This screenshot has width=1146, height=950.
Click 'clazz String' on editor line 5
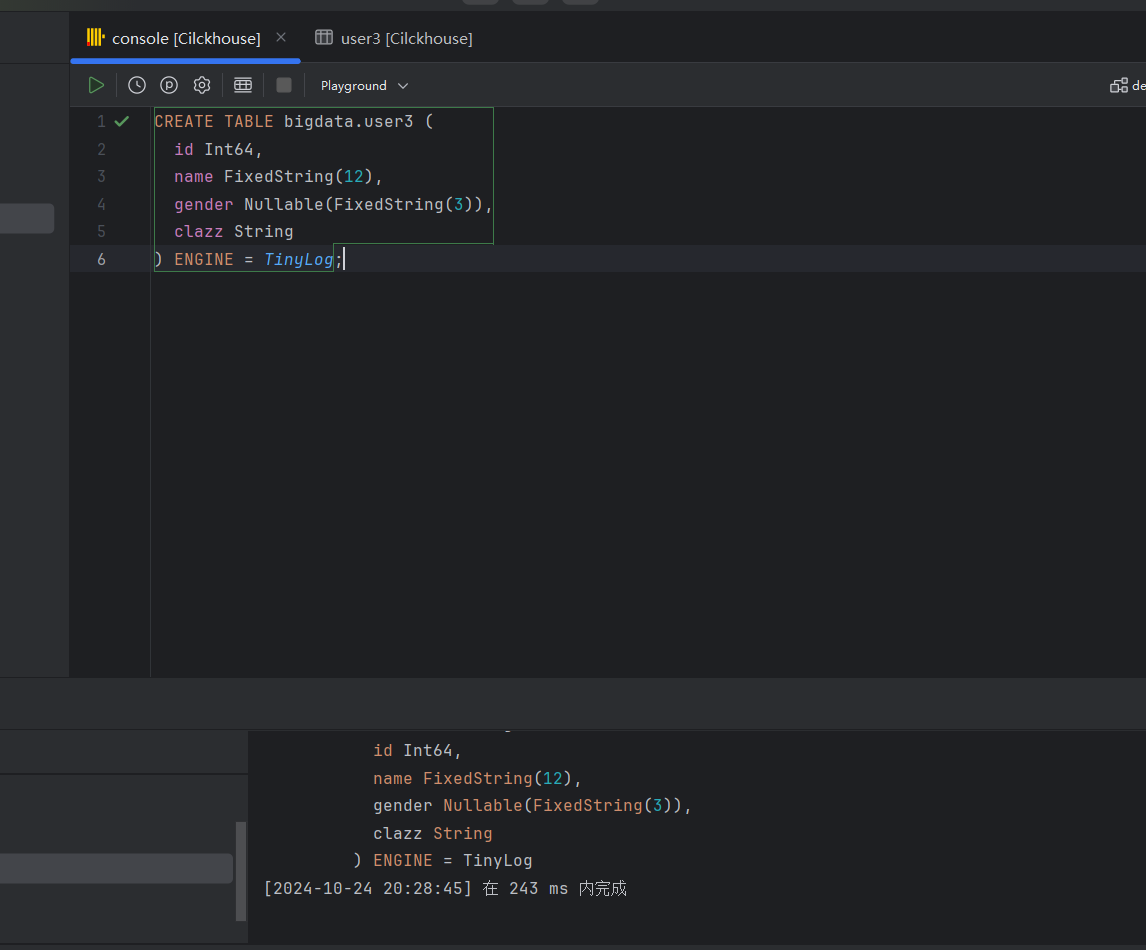[x=234, y=232]
